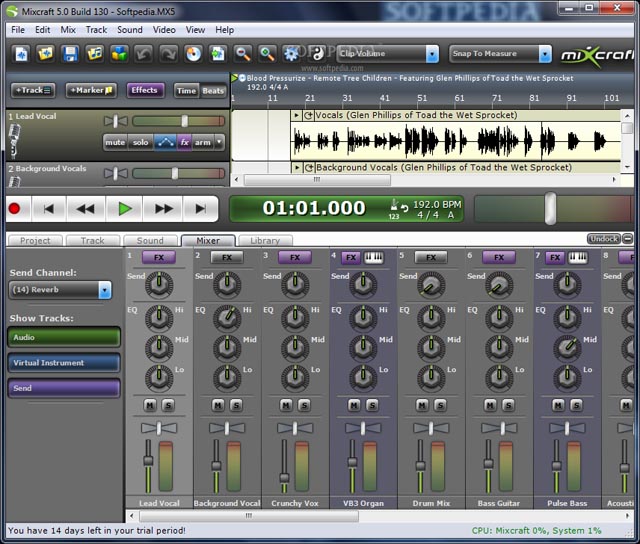Click the +Track button
Screen dimensions: 640x544
tap(33, 90)
